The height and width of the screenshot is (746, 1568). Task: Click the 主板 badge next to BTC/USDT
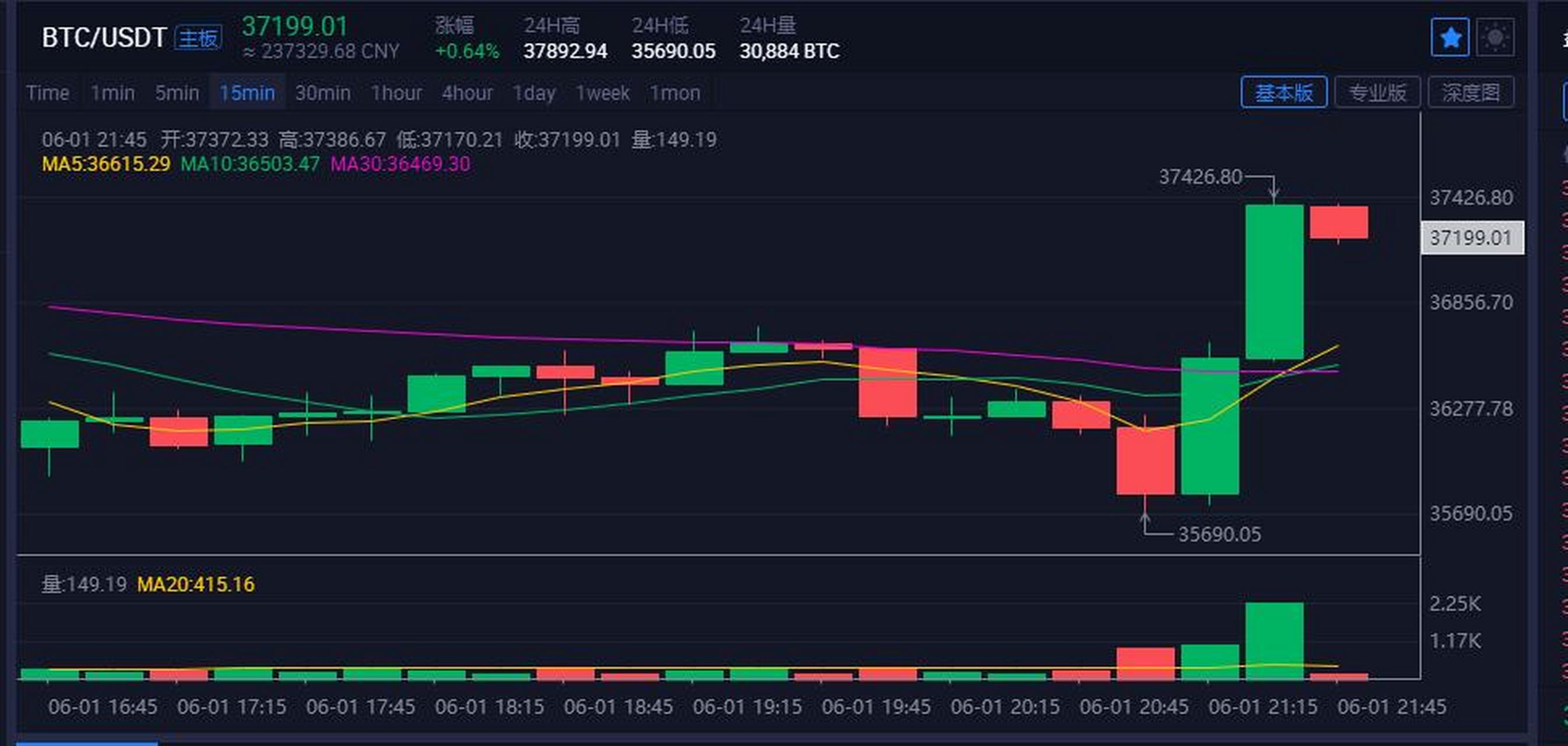tap(198, 38)
